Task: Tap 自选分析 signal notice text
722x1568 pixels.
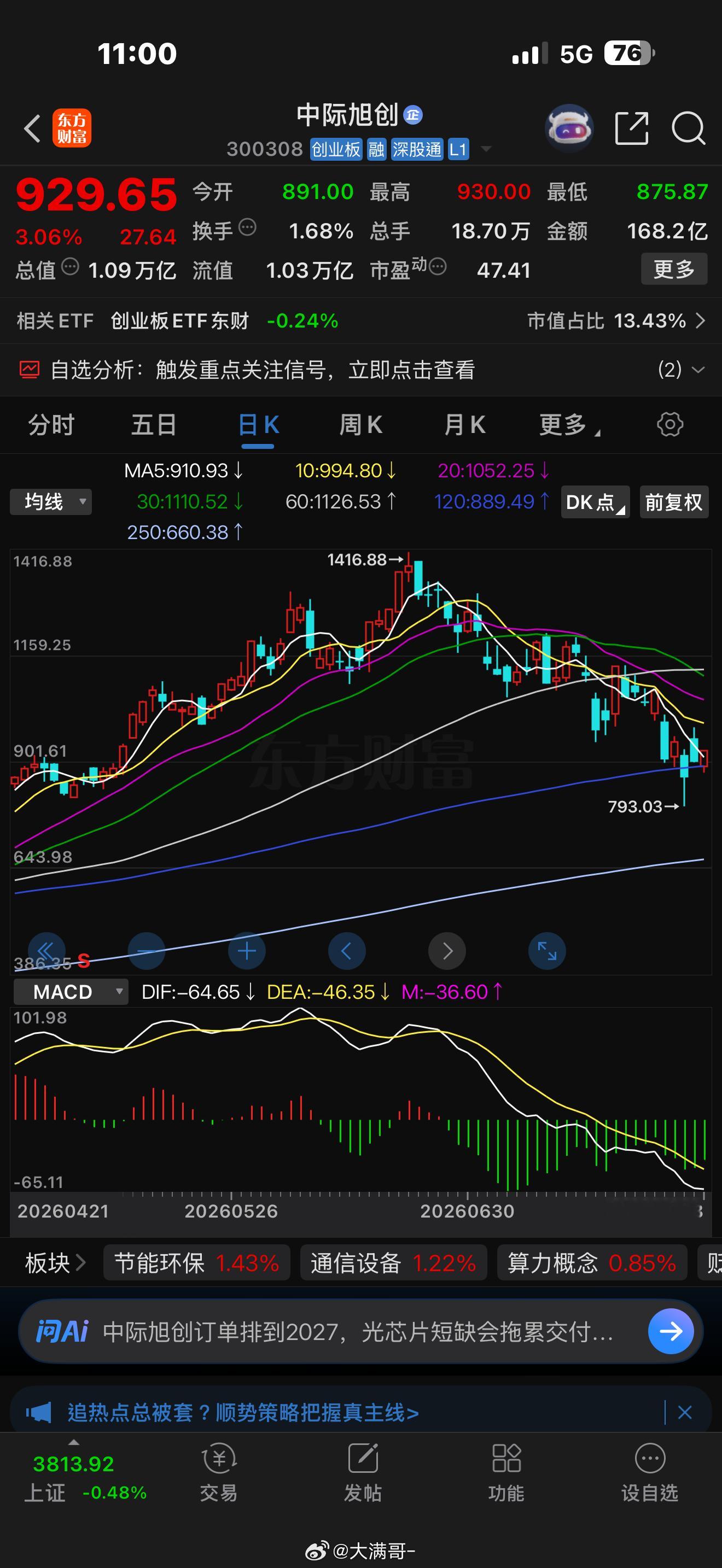Action: tap(263, 370)
